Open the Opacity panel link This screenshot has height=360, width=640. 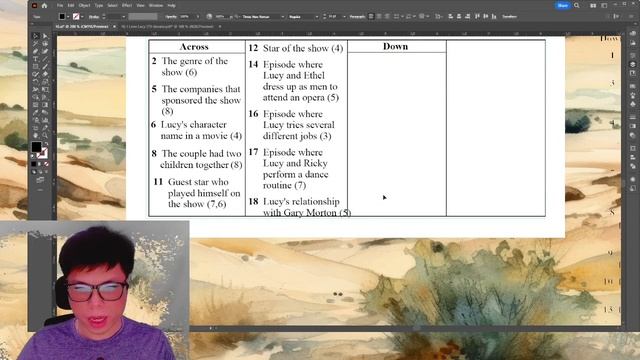171,17
